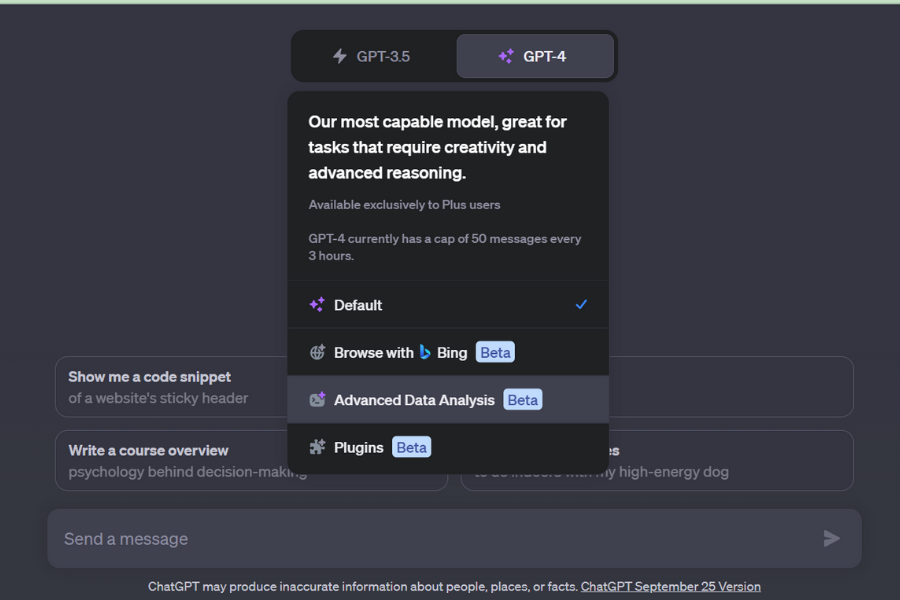Choose the Default GPT-4 mode
The width and height of the screenshot is (900, 600).
click(448, 305)
